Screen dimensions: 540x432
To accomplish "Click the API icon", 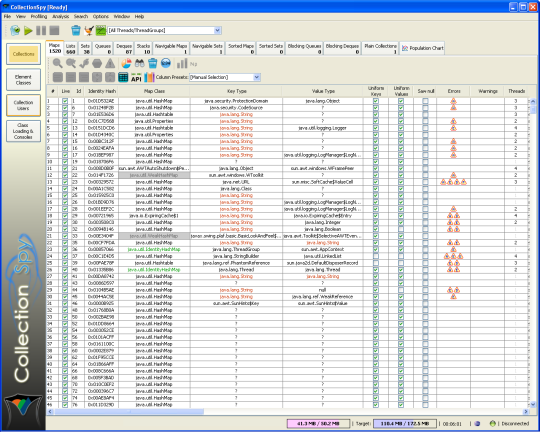I will click(136, 77).
